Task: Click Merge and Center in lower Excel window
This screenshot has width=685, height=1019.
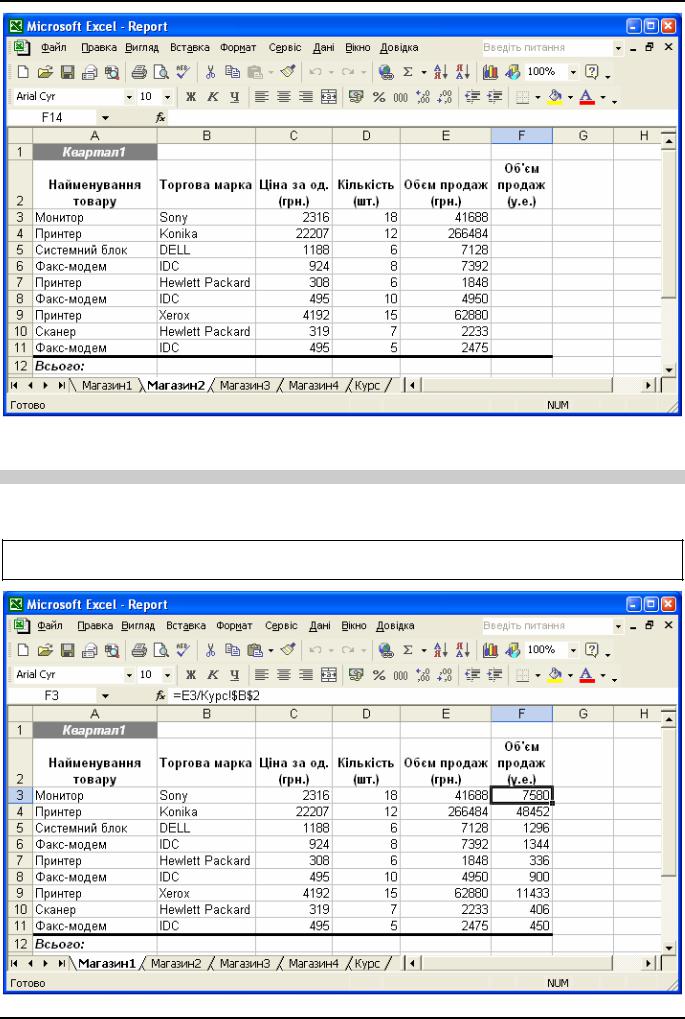Action: pyautogui.click(x=329, y=675)
